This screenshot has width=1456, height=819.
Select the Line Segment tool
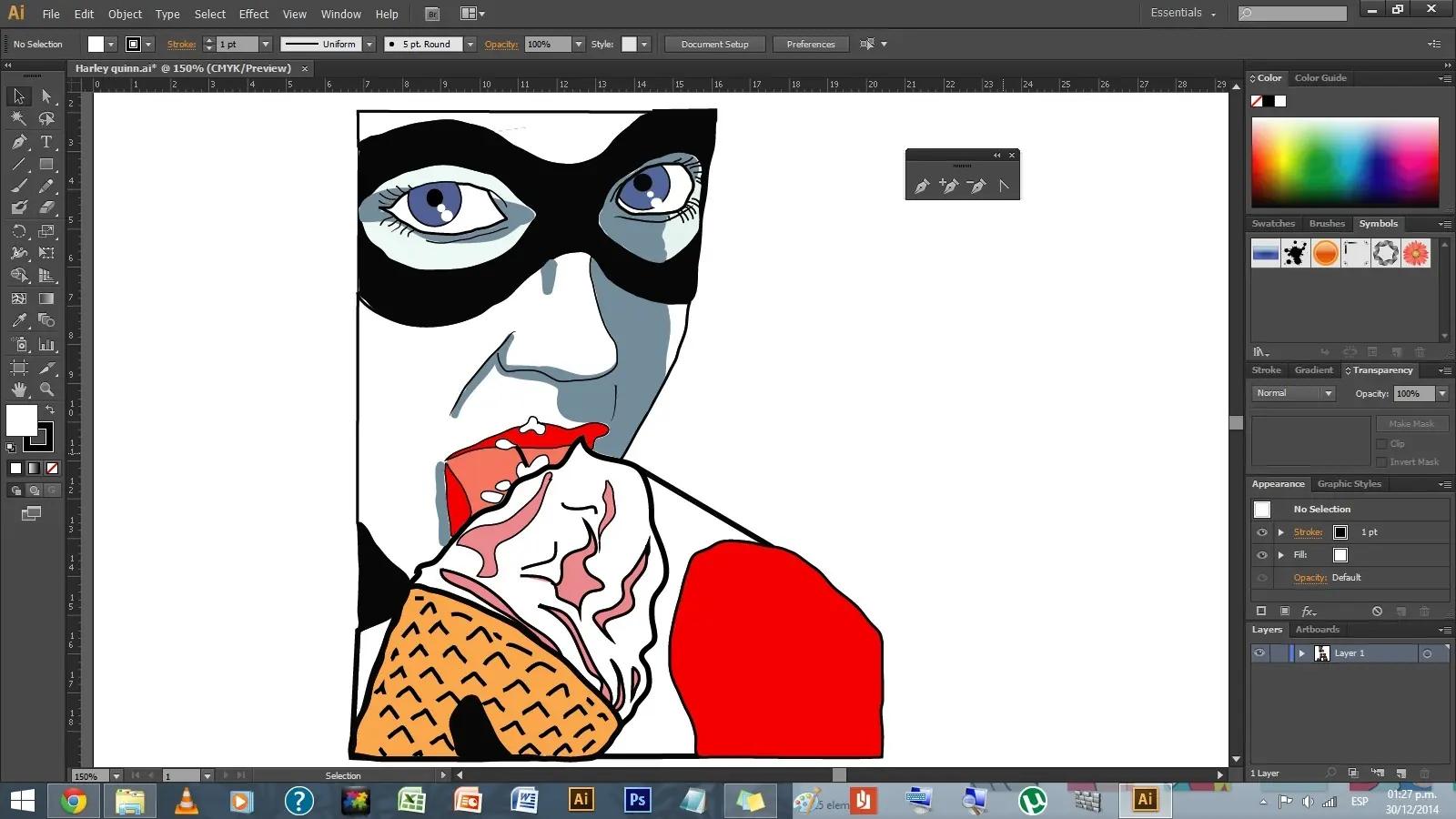point(19,165)
